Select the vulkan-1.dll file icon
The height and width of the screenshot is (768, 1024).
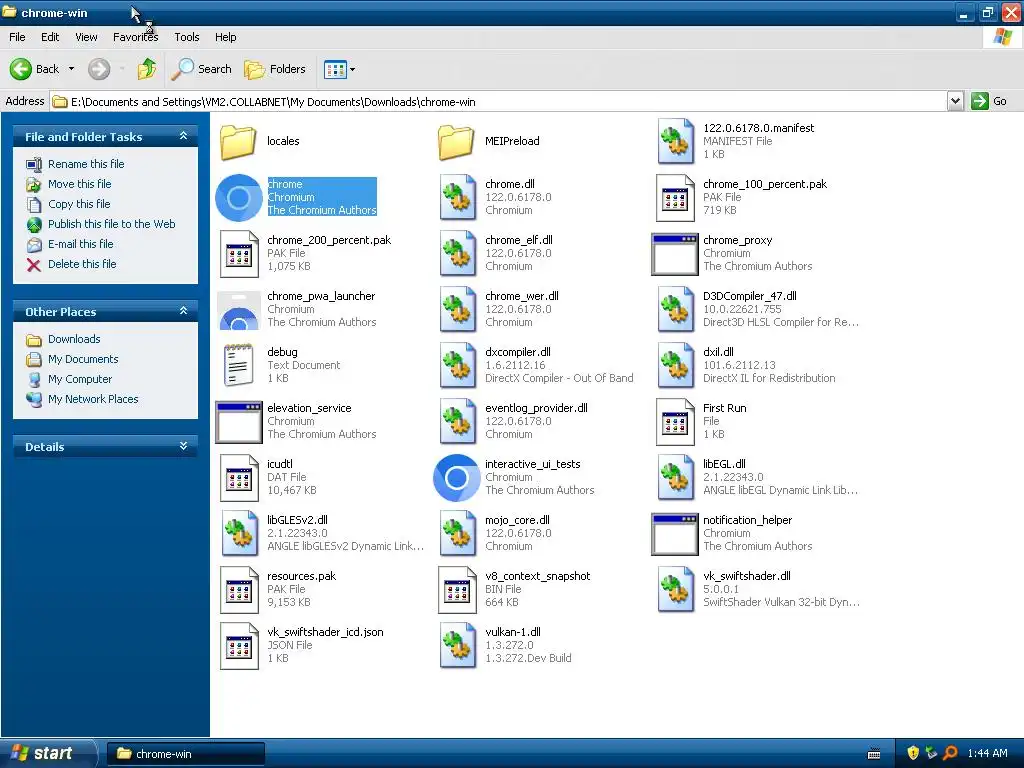[x=457, y=645]
